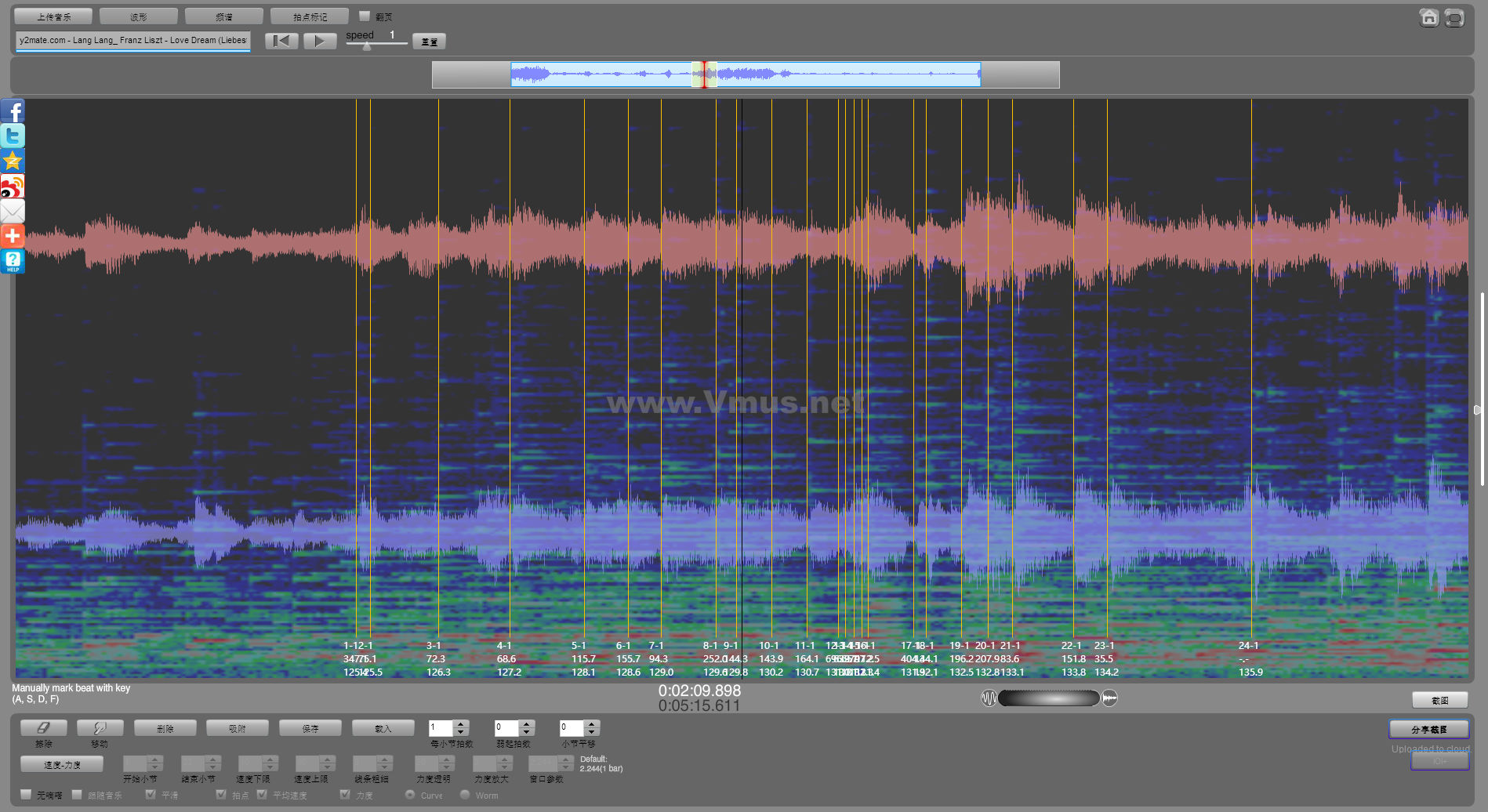
Task: Click the 保存 save button
Action: (310, 728)
